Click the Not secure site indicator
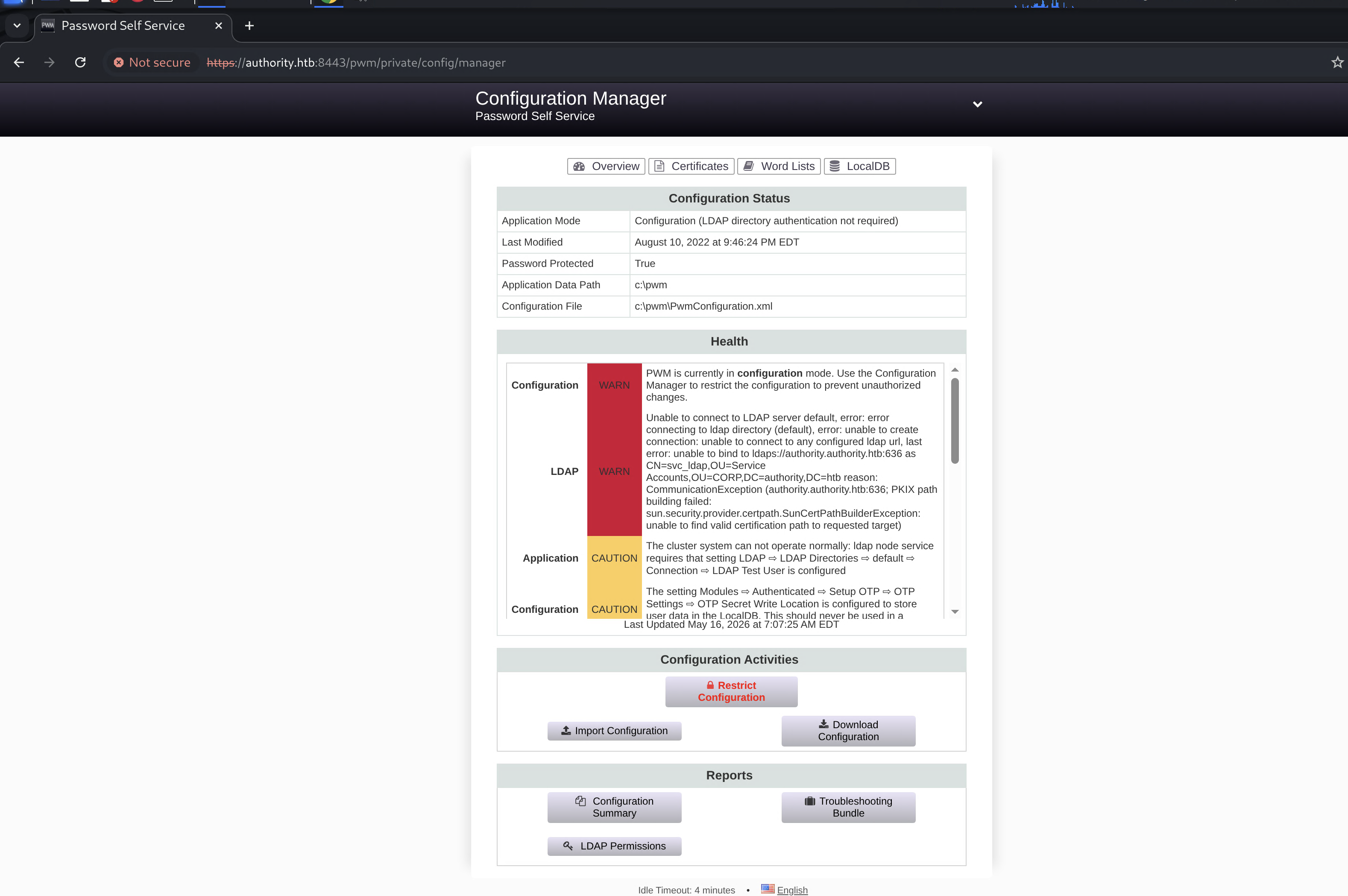This screenshot has width=1348, height=896. [x=152, y=62]
